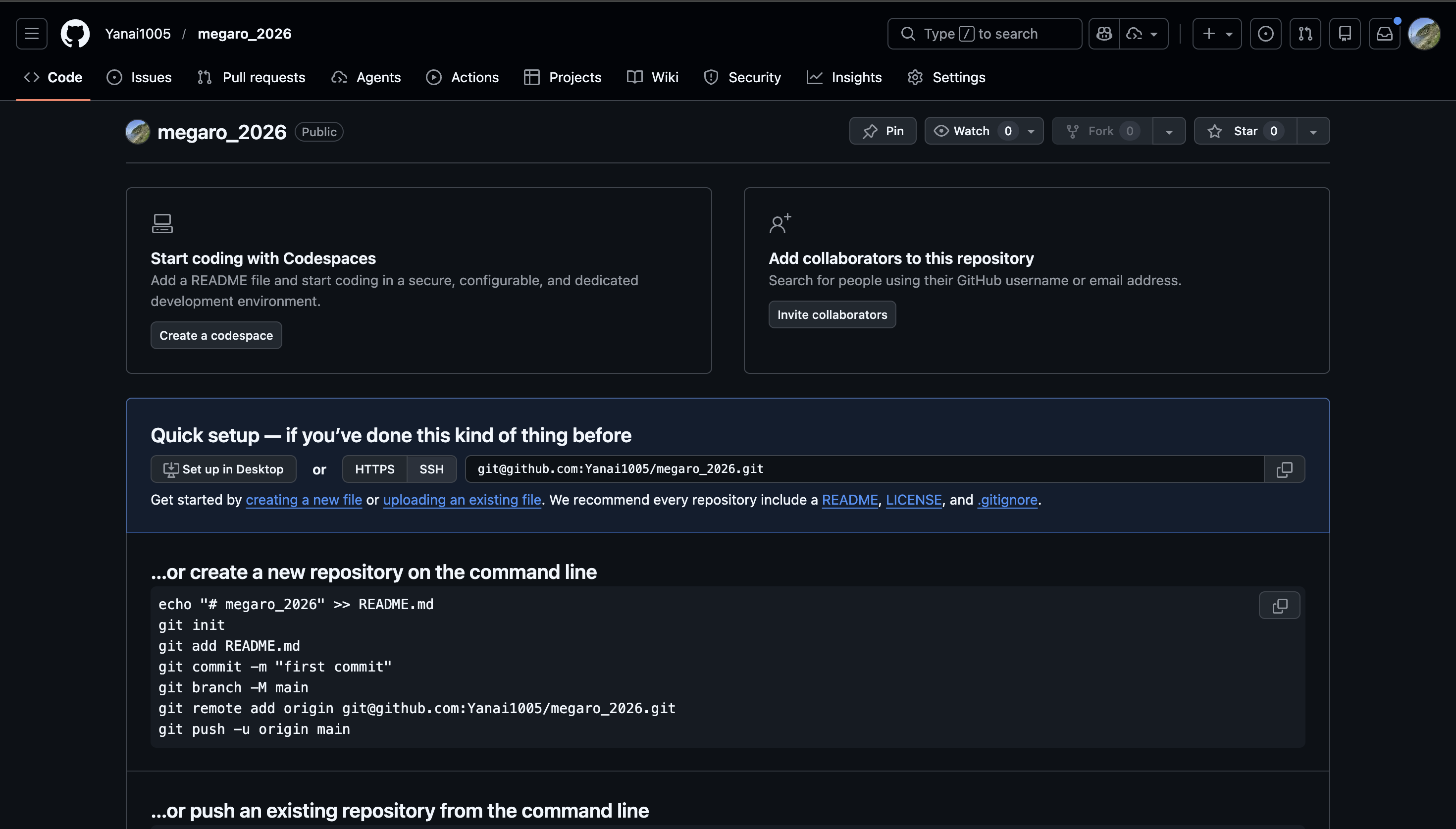The height and width of the screenshot is (829, 1456).
Task: Go to the Actions tab
Action: [x=462, y=77]
